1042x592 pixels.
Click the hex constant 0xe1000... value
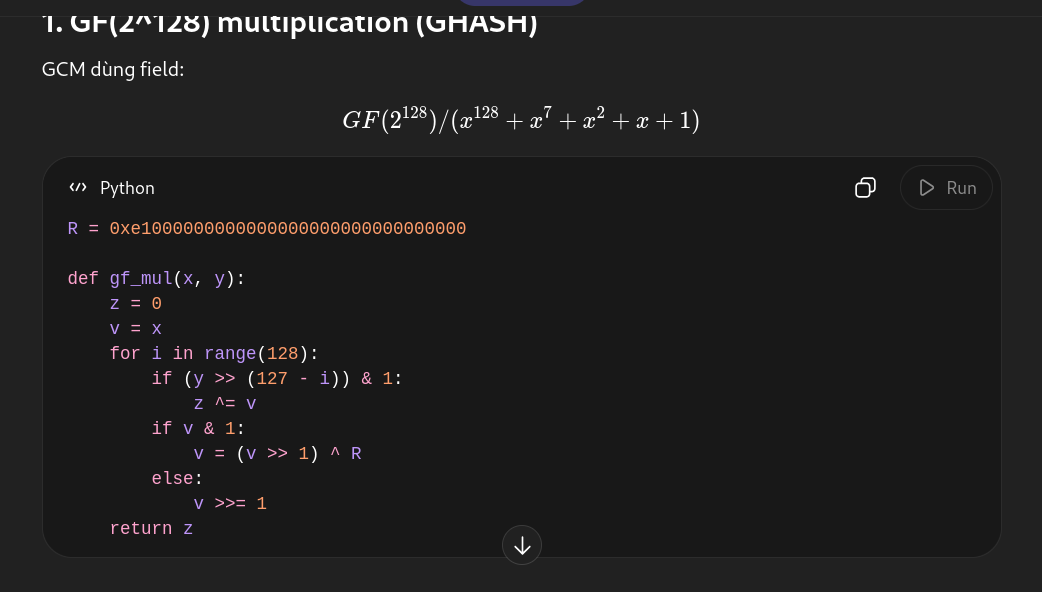(287, 229)
